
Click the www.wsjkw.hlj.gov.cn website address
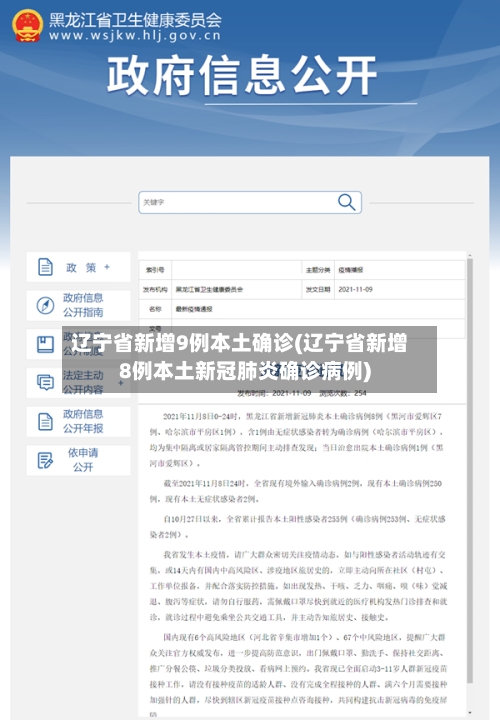pos(135,36)
